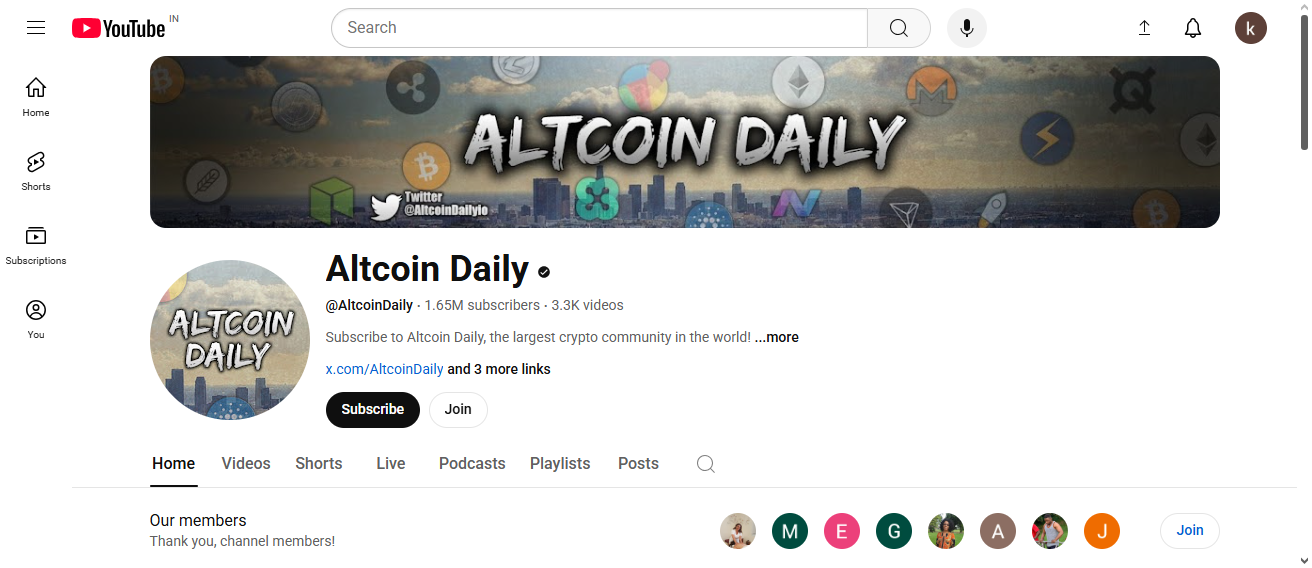The height and width of the screenshot is (568, 1312).
Task: Subscribe to Altcoin Daily
Action: 373,410
